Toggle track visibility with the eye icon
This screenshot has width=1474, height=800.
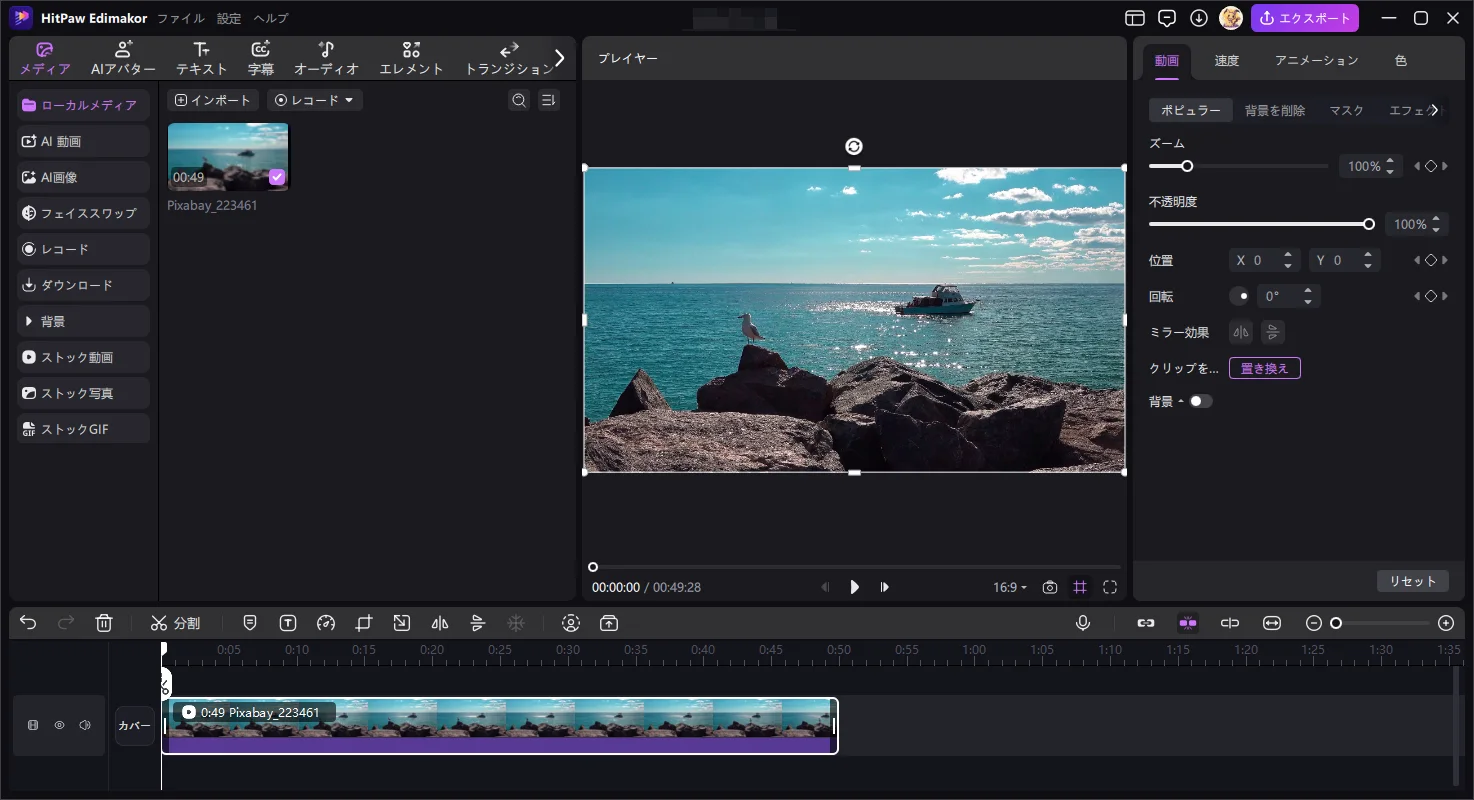coord(59,725)
